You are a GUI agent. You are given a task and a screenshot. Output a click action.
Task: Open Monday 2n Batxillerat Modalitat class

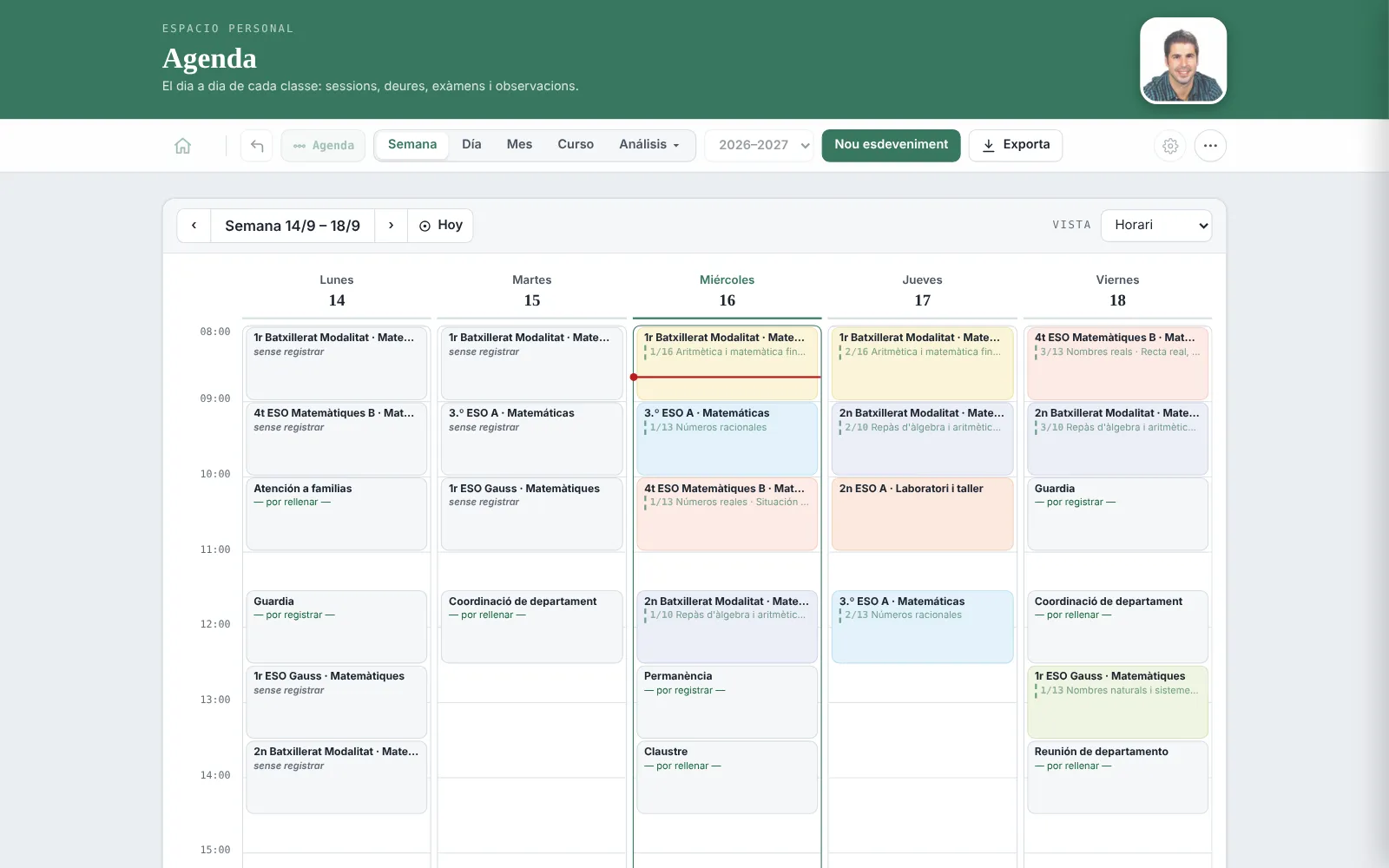pyautogui.click(x=337, y=777)
